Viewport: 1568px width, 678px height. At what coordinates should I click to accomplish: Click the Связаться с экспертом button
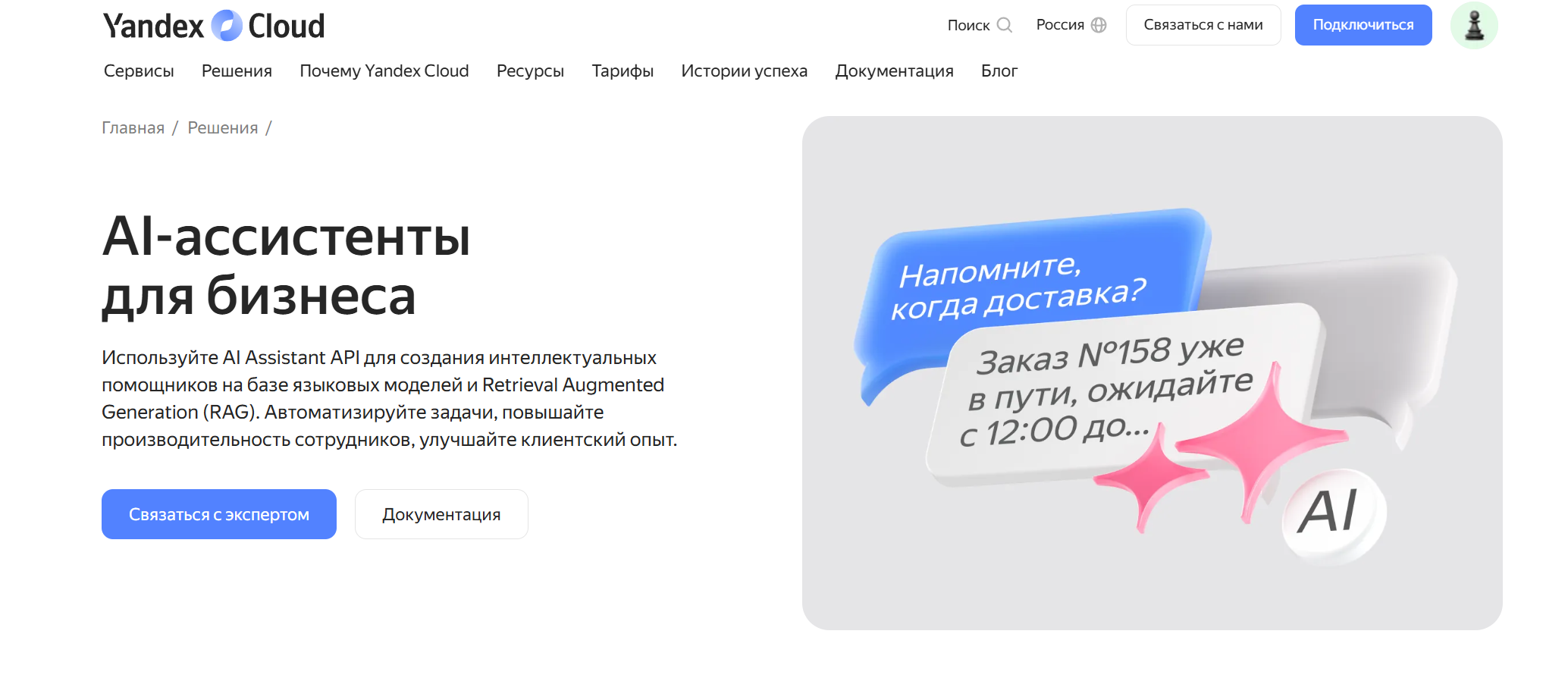click(x=219, y=514)
